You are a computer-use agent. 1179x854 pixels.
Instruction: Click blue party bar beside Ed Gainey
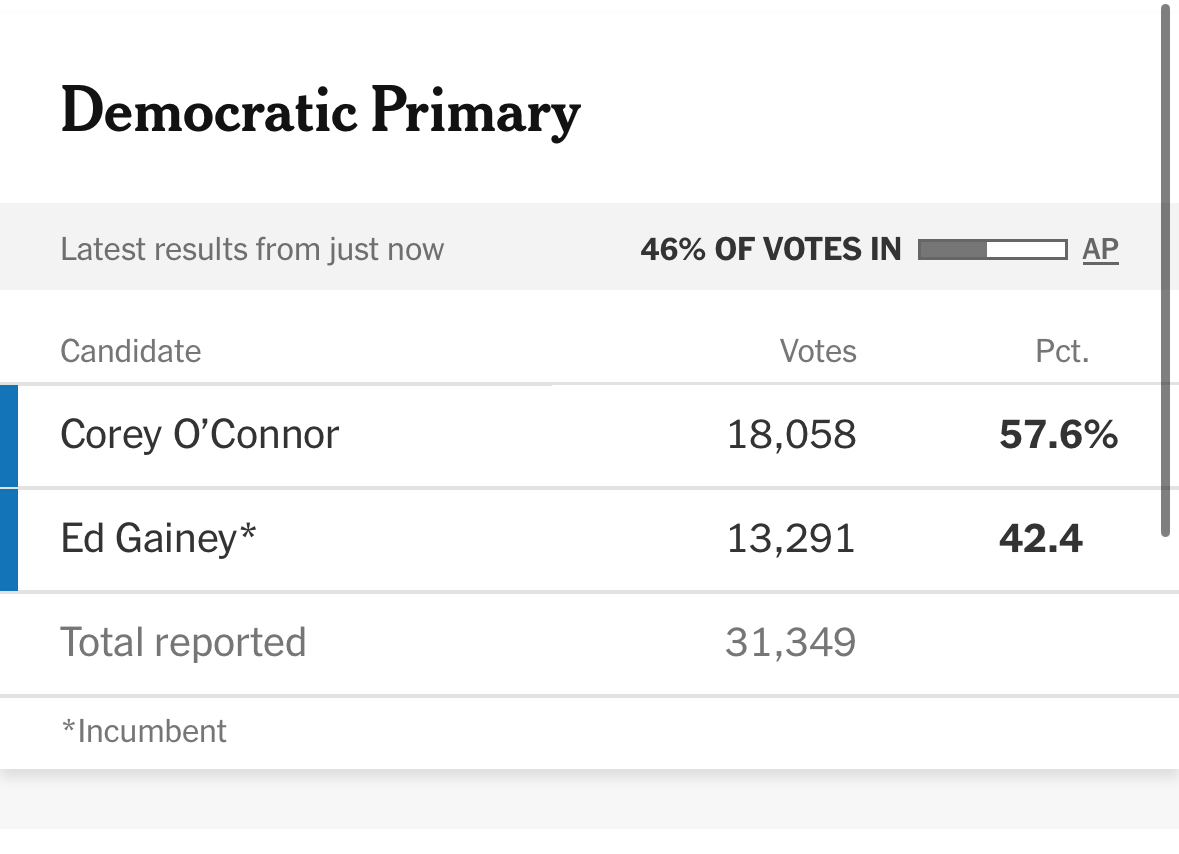coord(9,540)
